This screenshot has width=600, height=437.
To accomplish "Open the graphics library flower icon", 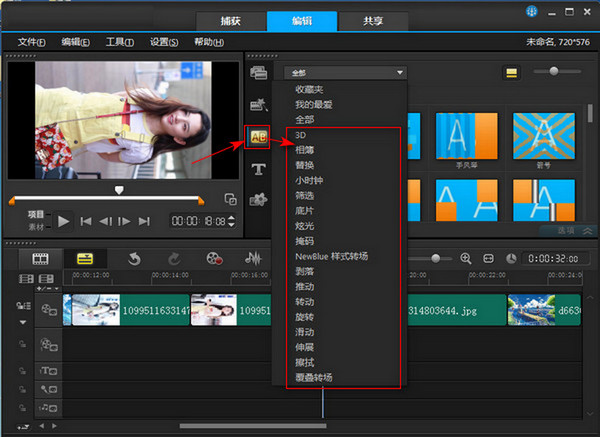I will 259,199.
